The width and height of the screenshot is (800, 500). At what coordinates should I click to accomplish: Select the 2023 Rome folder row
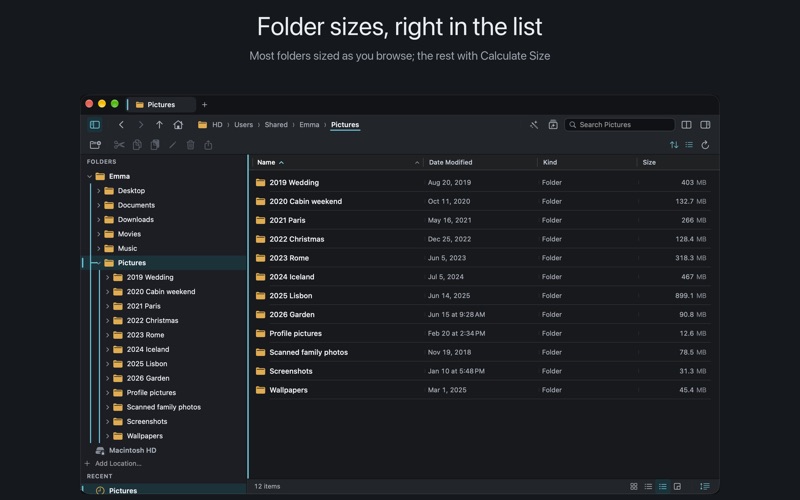[481, 258]
